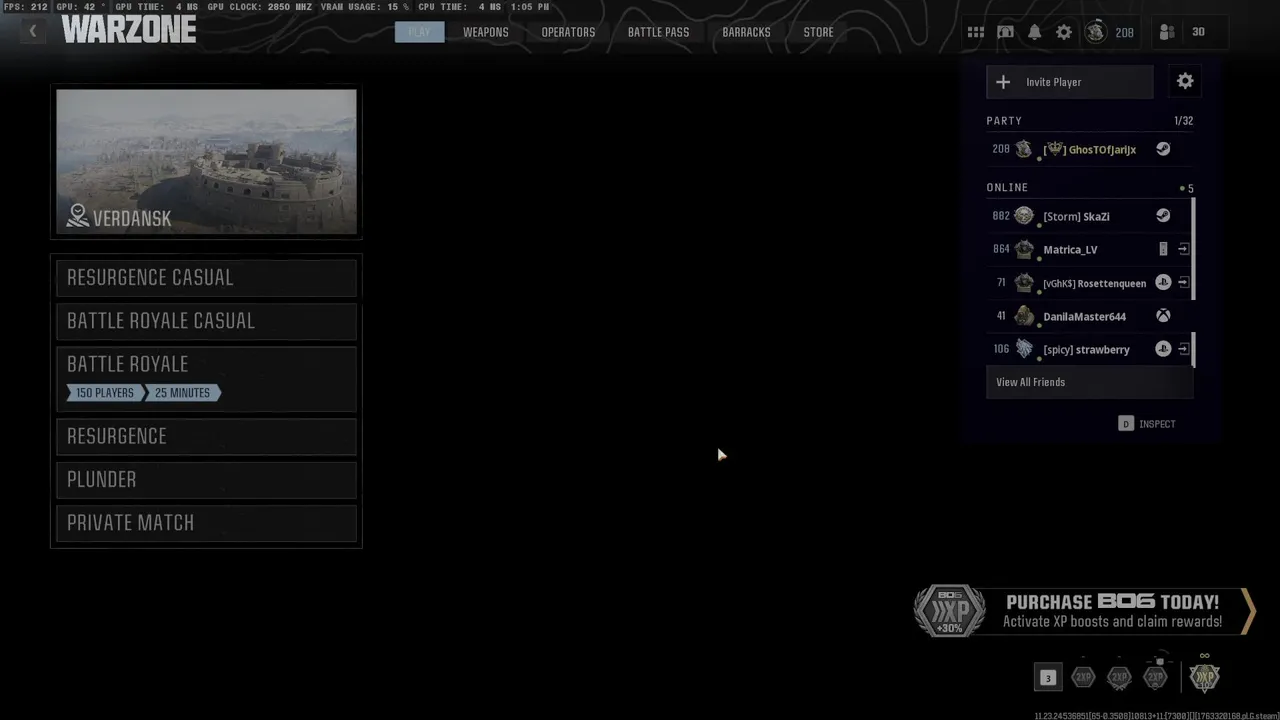
Task: Click Steam platform icon next to SkaZi
Action: 1163,216
